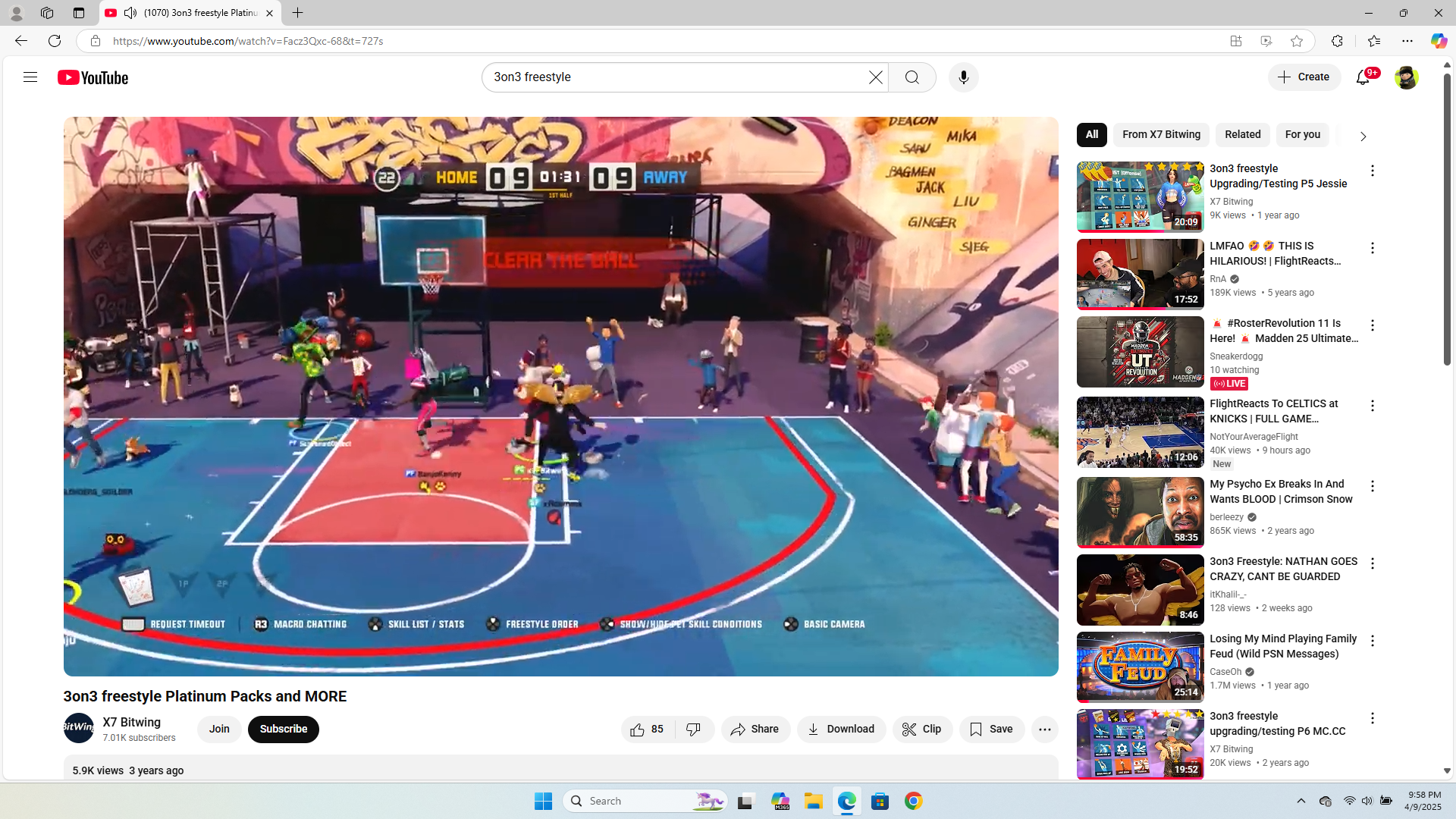Start voice search with microphone
This screenshot has height=819, width=1456.
pos(964,77)
